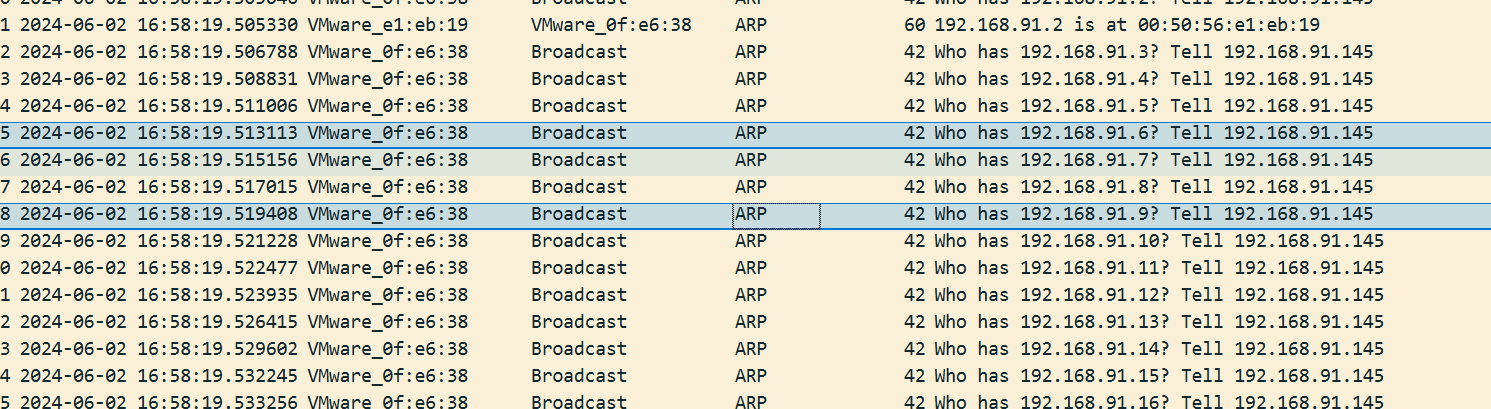Click the ARP protocol cell in the 192.168.91.2 reply row
Screen dimensions: 1491x409
click(x=751, y=25)
